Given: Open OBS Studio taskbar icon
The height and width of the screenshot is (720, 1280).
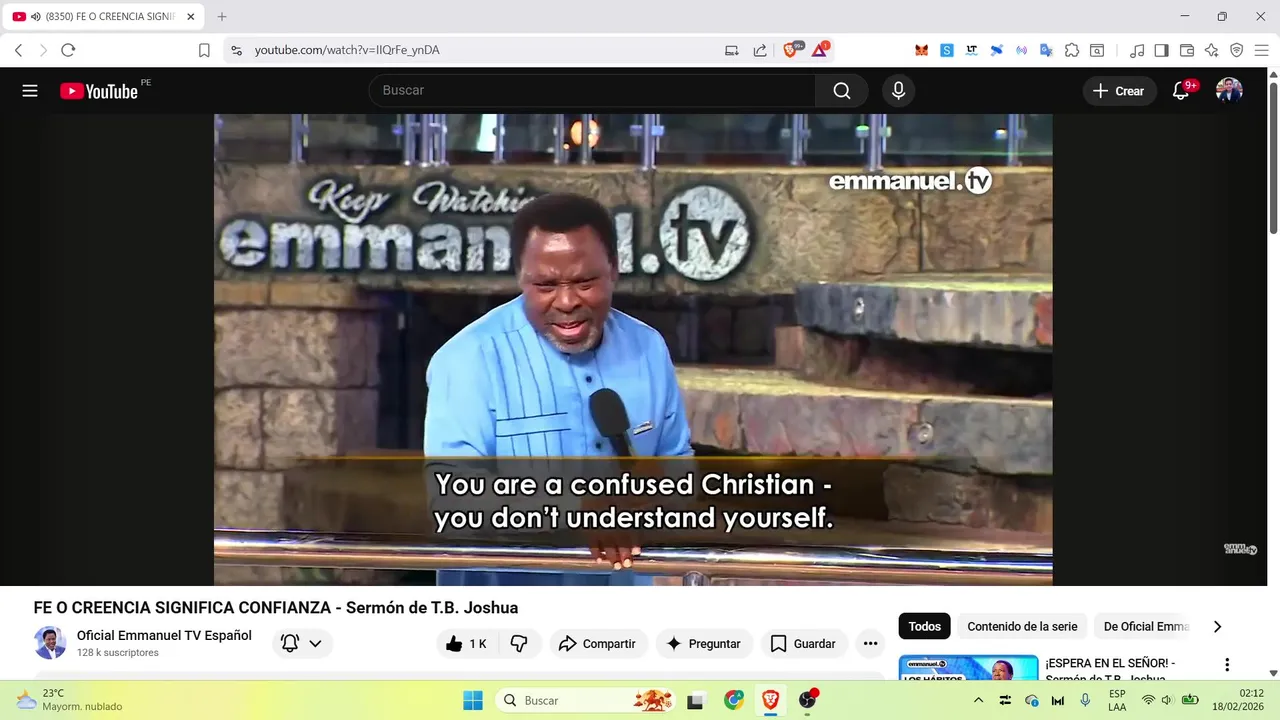Looking at the screenshot, I should 807,700.
